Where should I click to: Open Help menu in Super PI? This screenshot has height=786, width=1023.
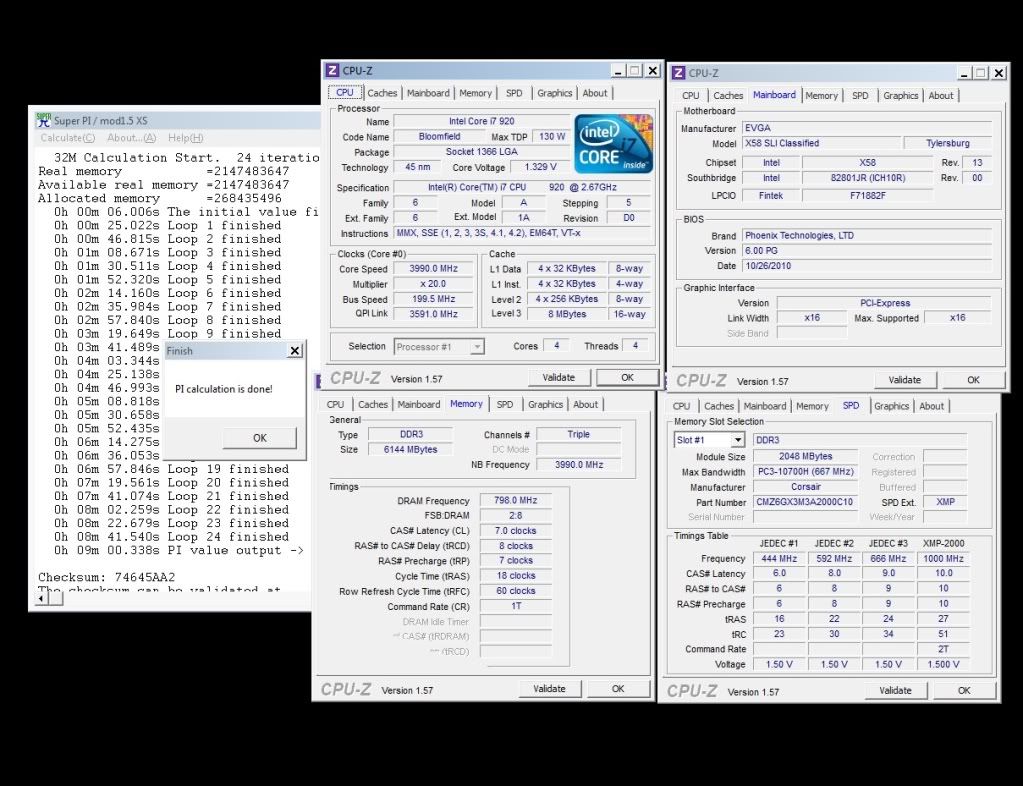tap(186, 138)
